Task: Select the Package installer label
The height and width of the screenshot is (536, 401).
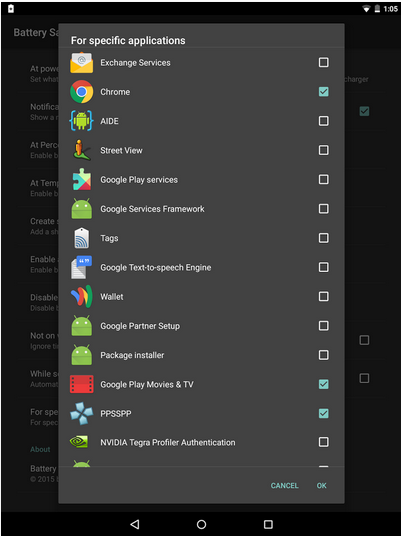Action: pyautogui.click(x=132, y=355)
